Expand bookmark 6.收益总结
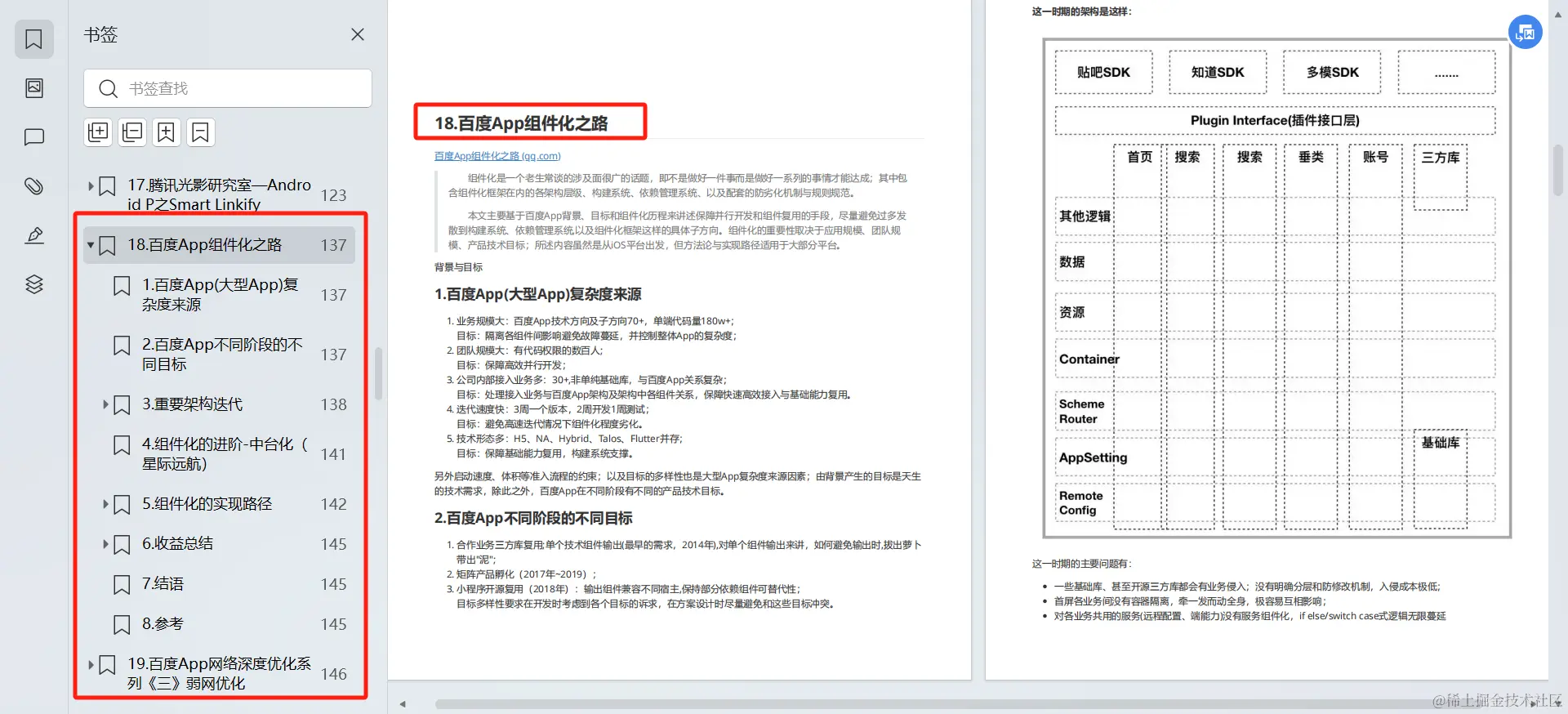Viewport: 1568px width, 714px height. point(105,544)
